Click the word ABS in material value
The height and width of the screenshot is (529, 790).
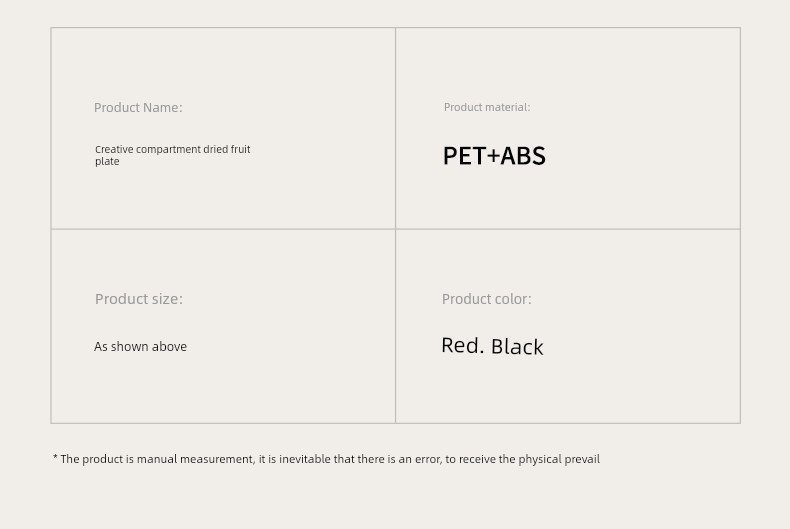(x=523, y=156)
